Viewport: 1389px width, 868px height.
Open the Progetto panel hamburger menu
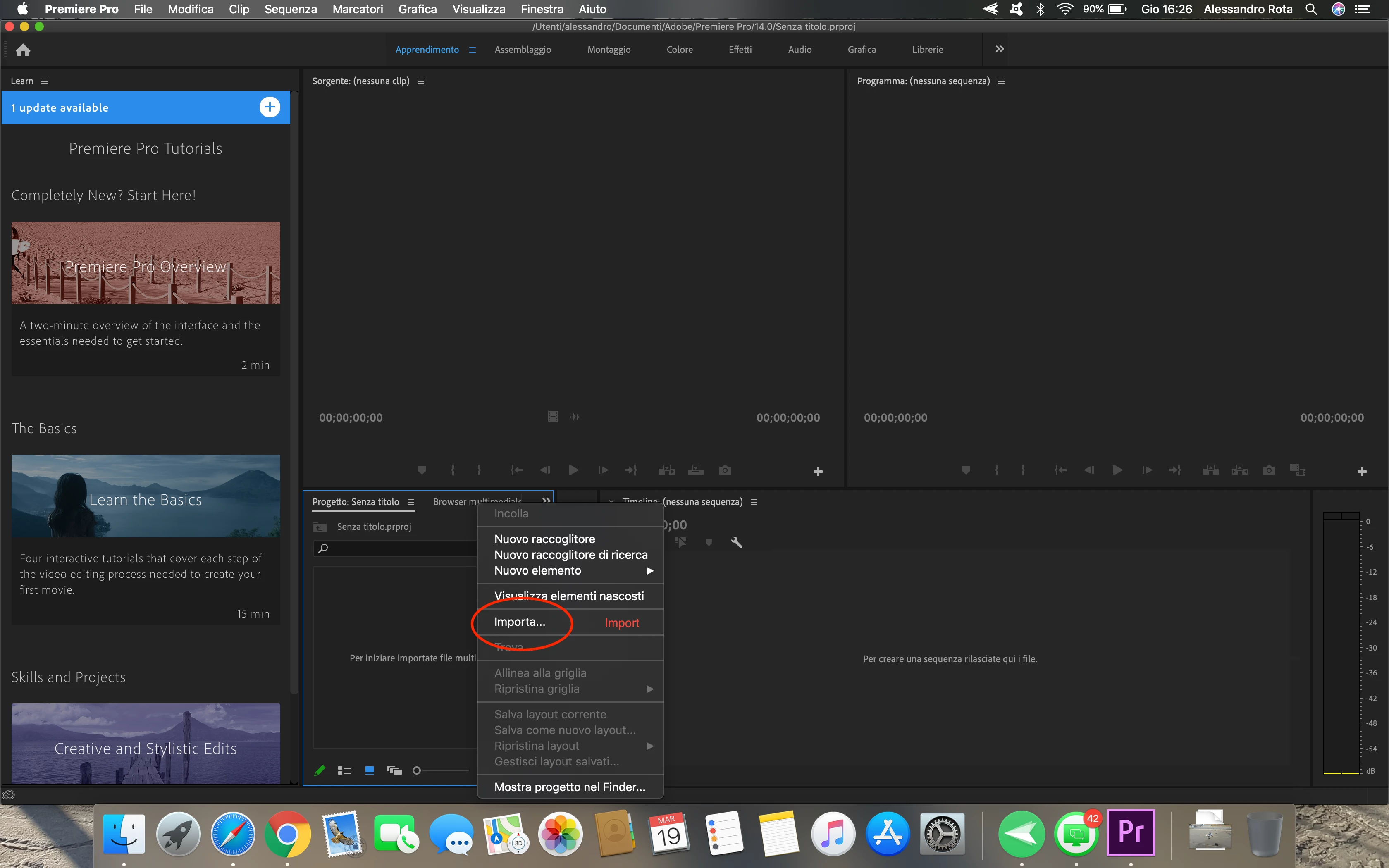[411, 502]
